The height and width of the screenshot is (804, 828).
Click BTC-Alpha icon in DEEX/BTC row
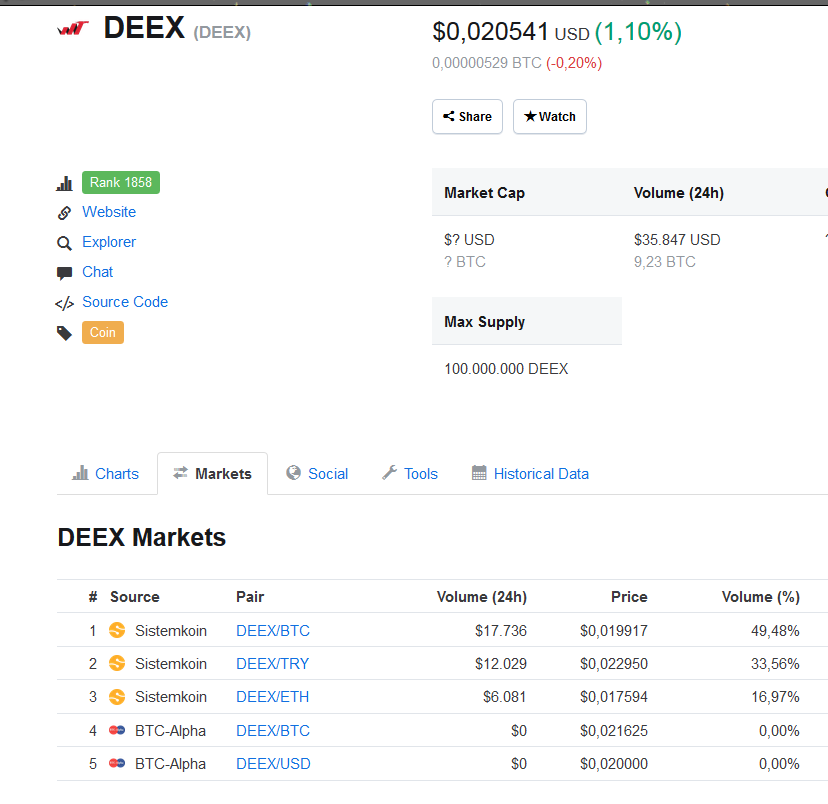pyautogui.click(x=117, y=730)
